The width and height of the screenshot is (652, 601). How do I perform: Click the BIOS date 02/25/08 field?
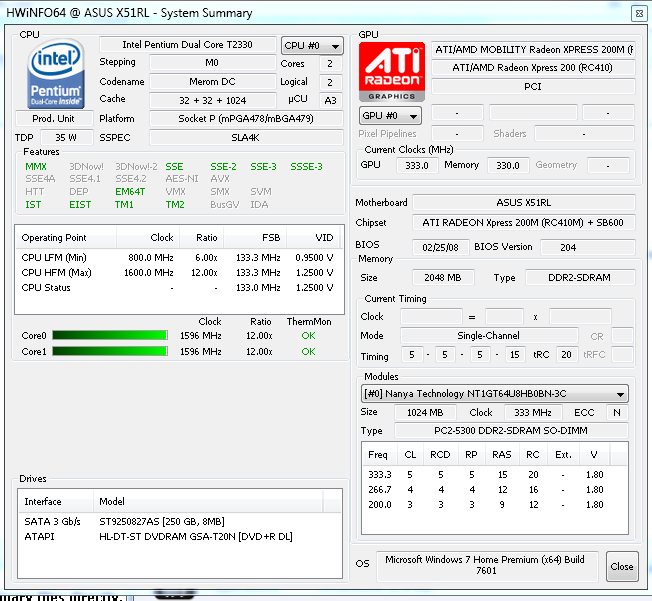[x=441, y=247]
